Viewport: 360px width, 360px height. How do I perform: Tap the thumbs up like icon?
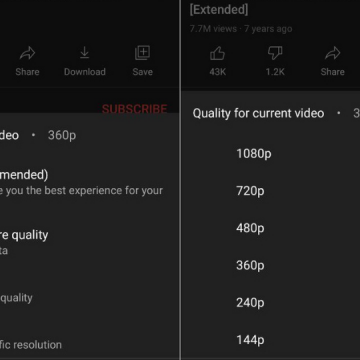(x=217, y=53)
